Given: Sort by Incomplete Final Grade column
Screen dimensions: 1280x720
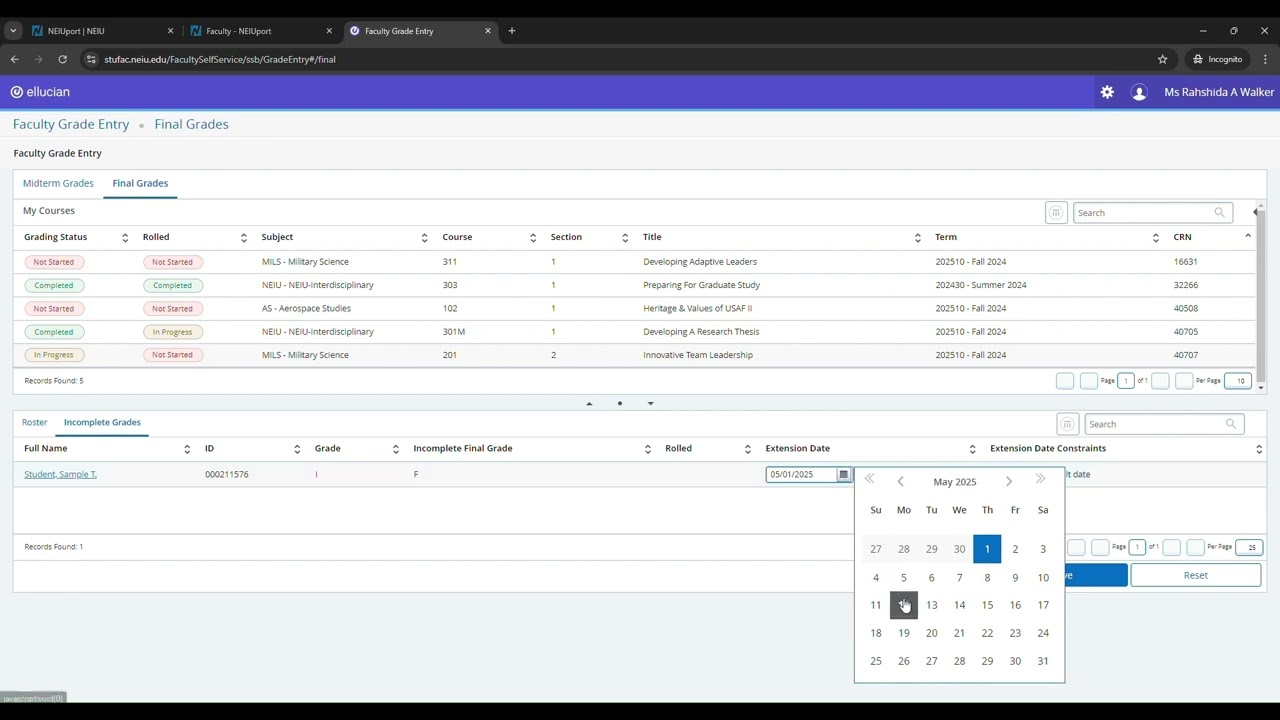Looking at the screenshot, I should 648,449.
